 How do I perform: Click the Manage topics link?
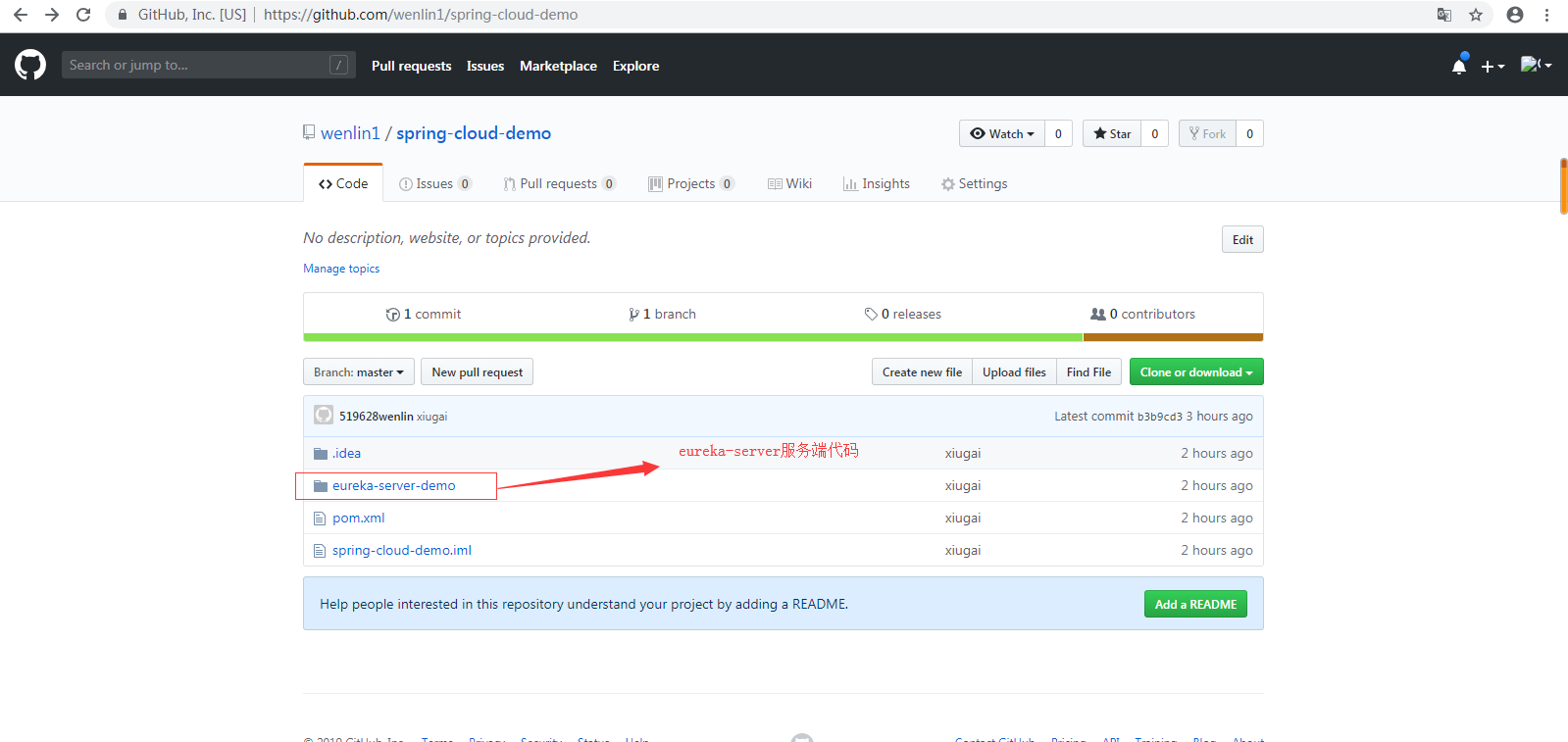point(341,269)
